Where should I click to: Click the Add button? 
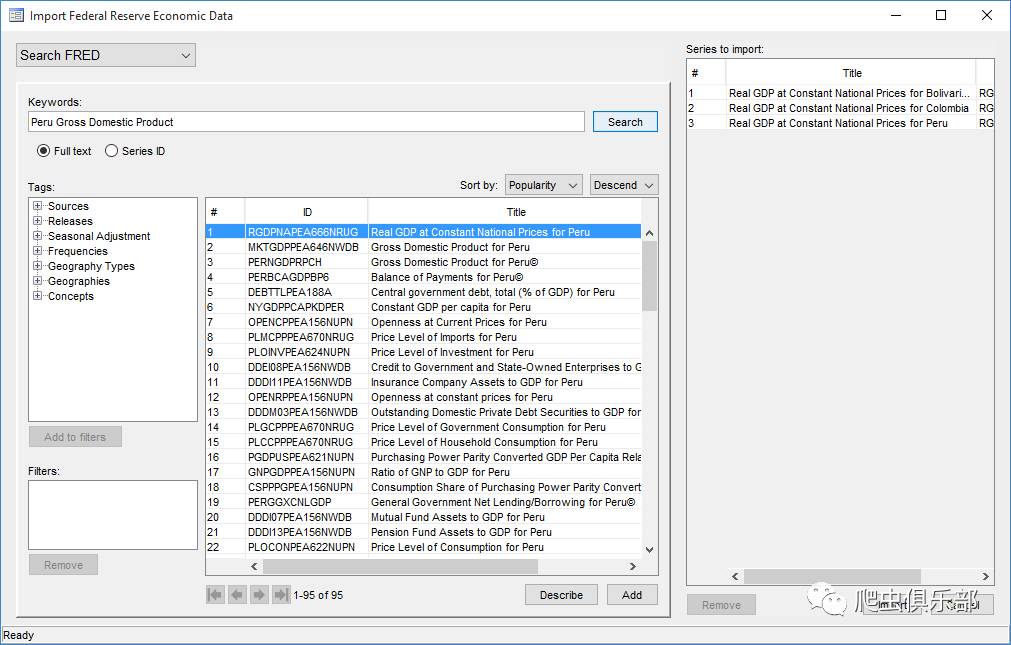click(632, 595)
